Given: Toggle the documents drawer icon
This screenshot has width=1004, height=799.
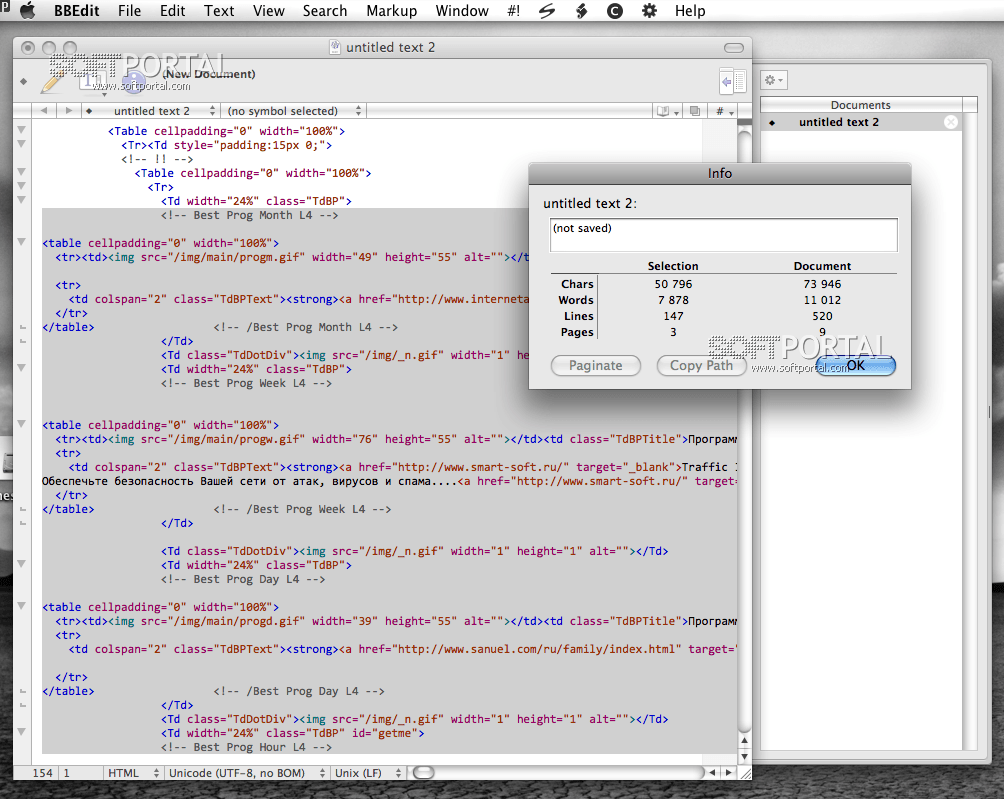Looking at the screenshot, I should click(733, 81).
